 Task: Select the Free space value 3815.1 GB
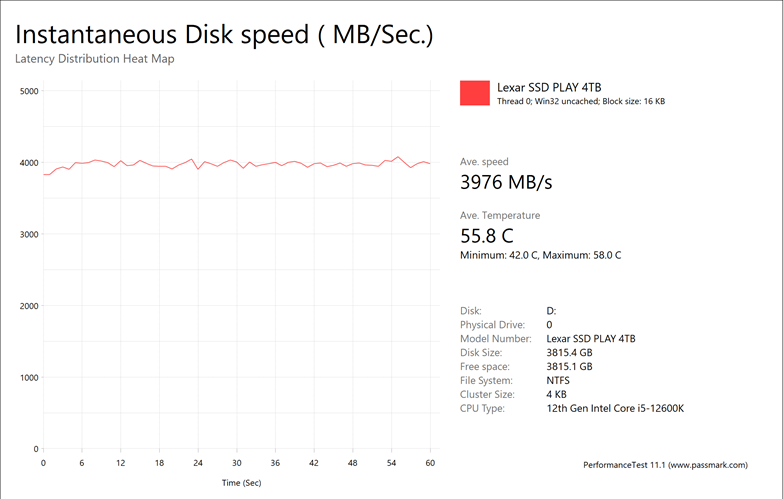(569, 367)
